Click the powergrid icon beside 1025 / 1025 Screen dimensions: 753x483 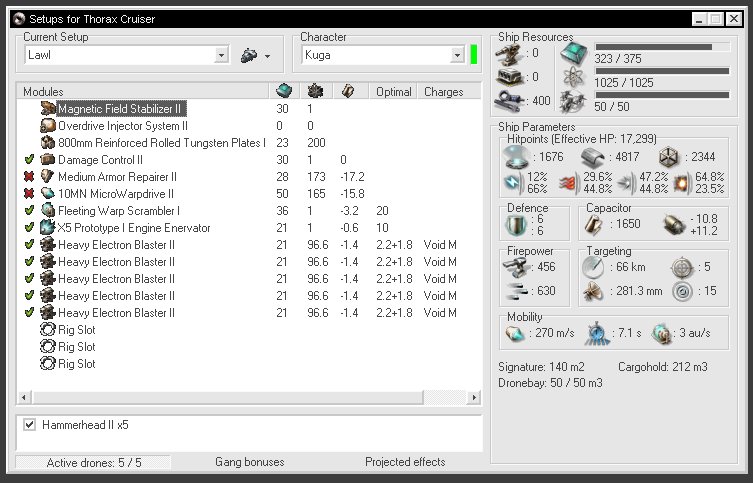click(574, 77)
